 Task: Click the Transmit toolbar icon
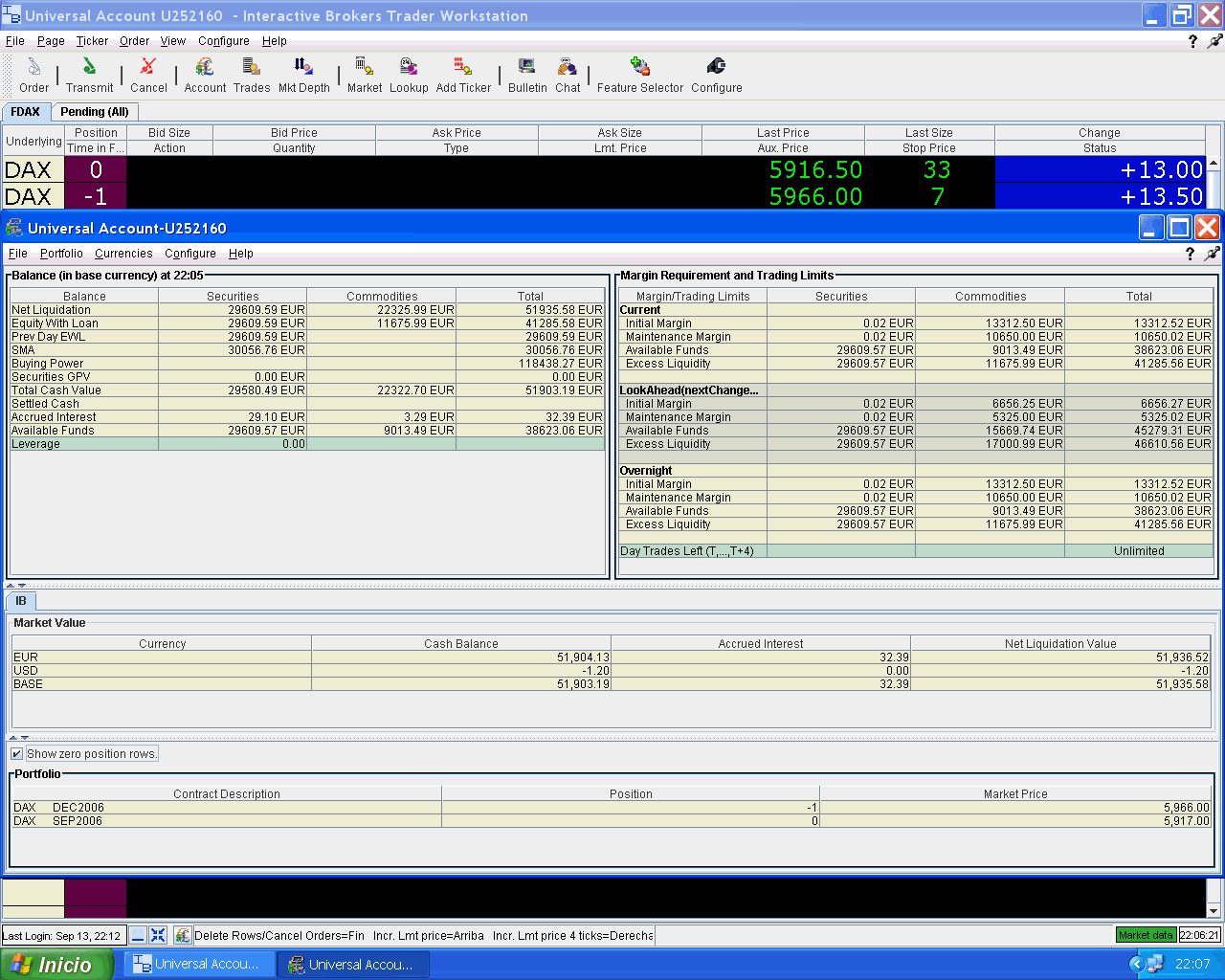(89, 75)
